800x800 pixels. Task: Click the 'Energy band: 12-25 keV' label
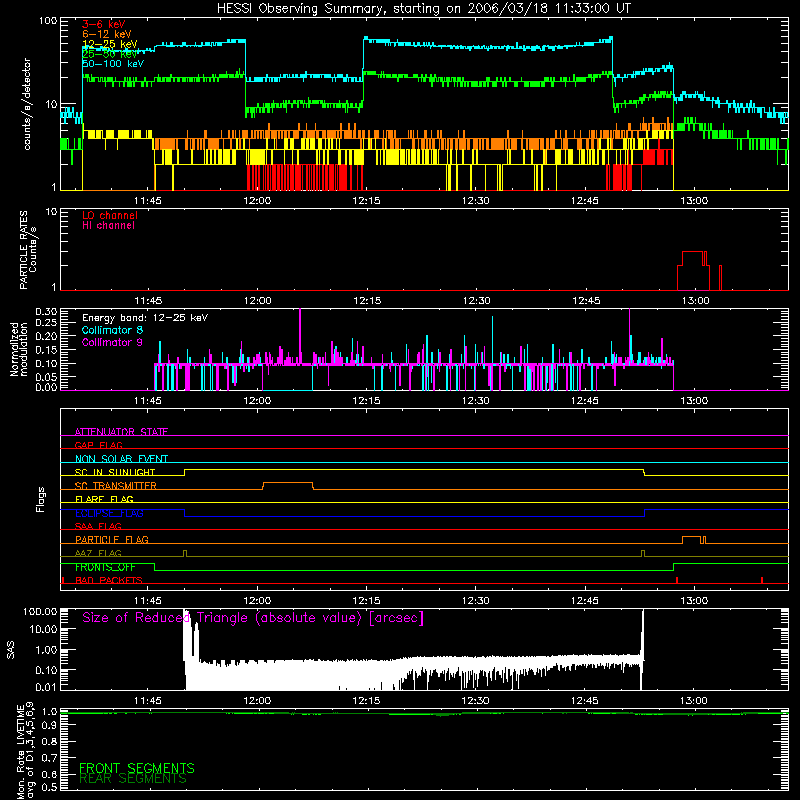tap(145, 318)
